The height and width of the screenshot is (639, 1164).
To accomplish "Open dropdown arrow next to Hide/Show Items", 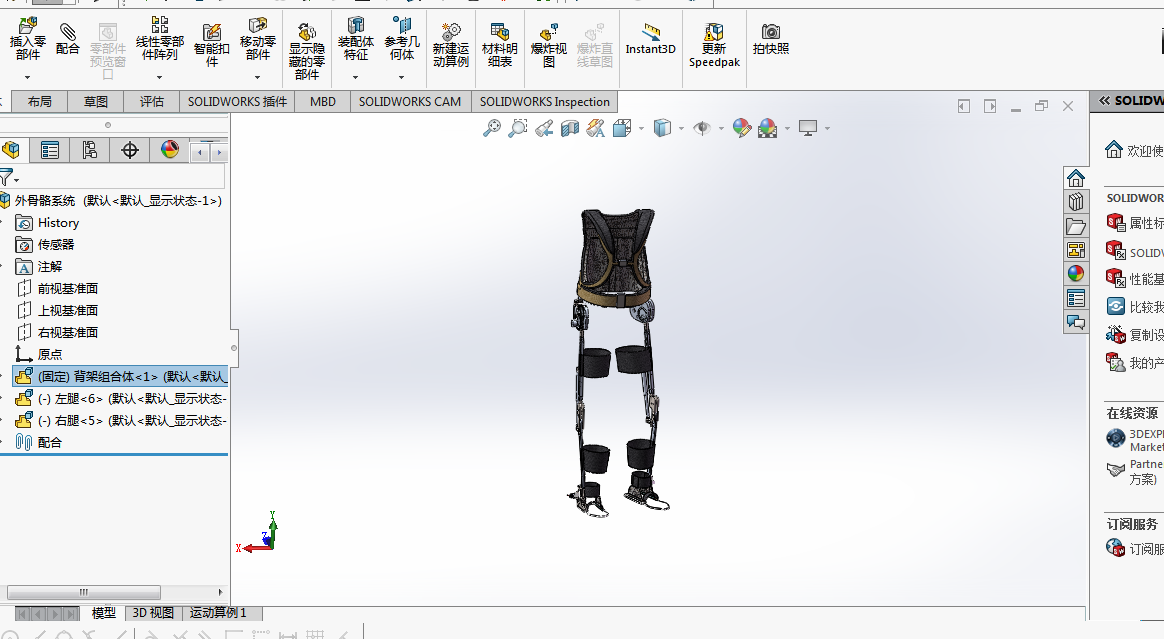I will (721, 129).
